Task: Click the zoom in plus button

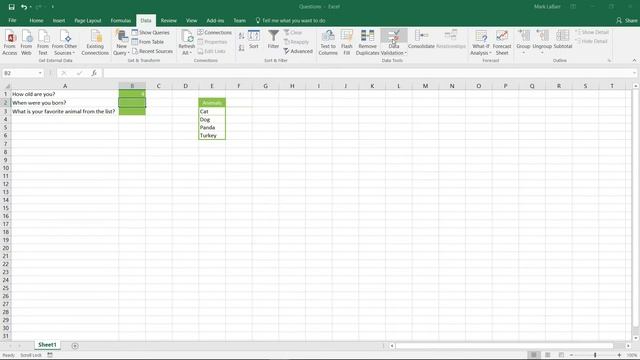Action: point(619,355)
